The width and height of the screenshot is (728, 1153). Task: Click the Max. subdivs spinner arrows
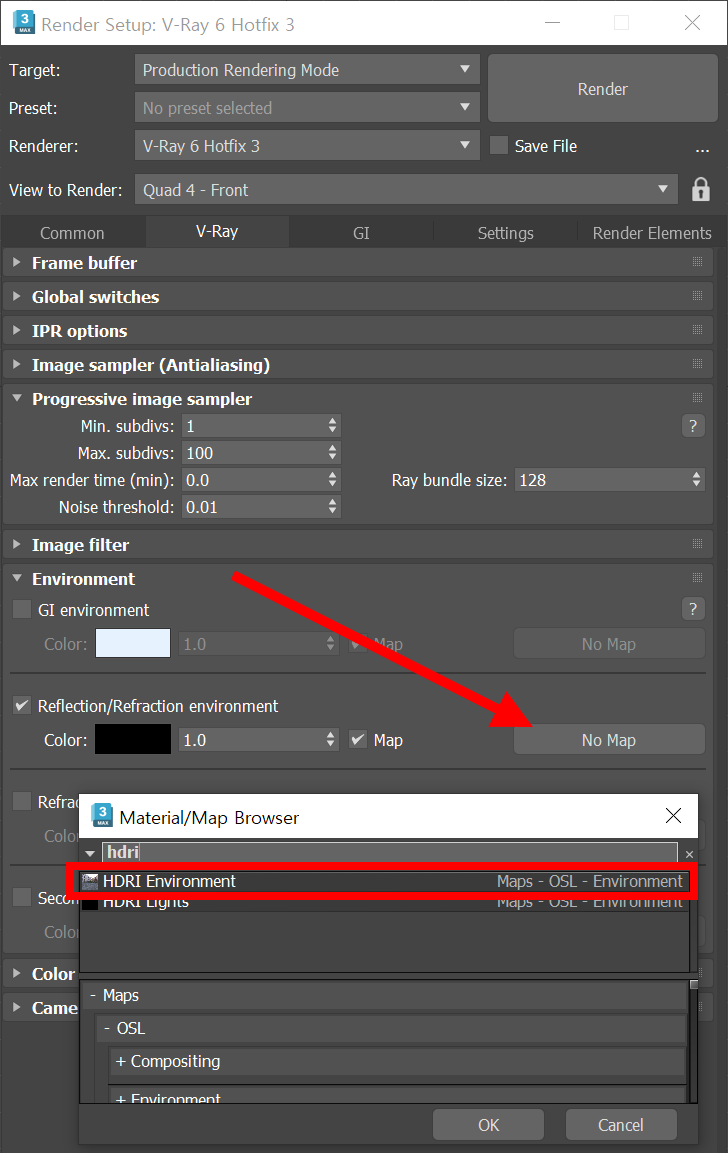click(332, 452)
